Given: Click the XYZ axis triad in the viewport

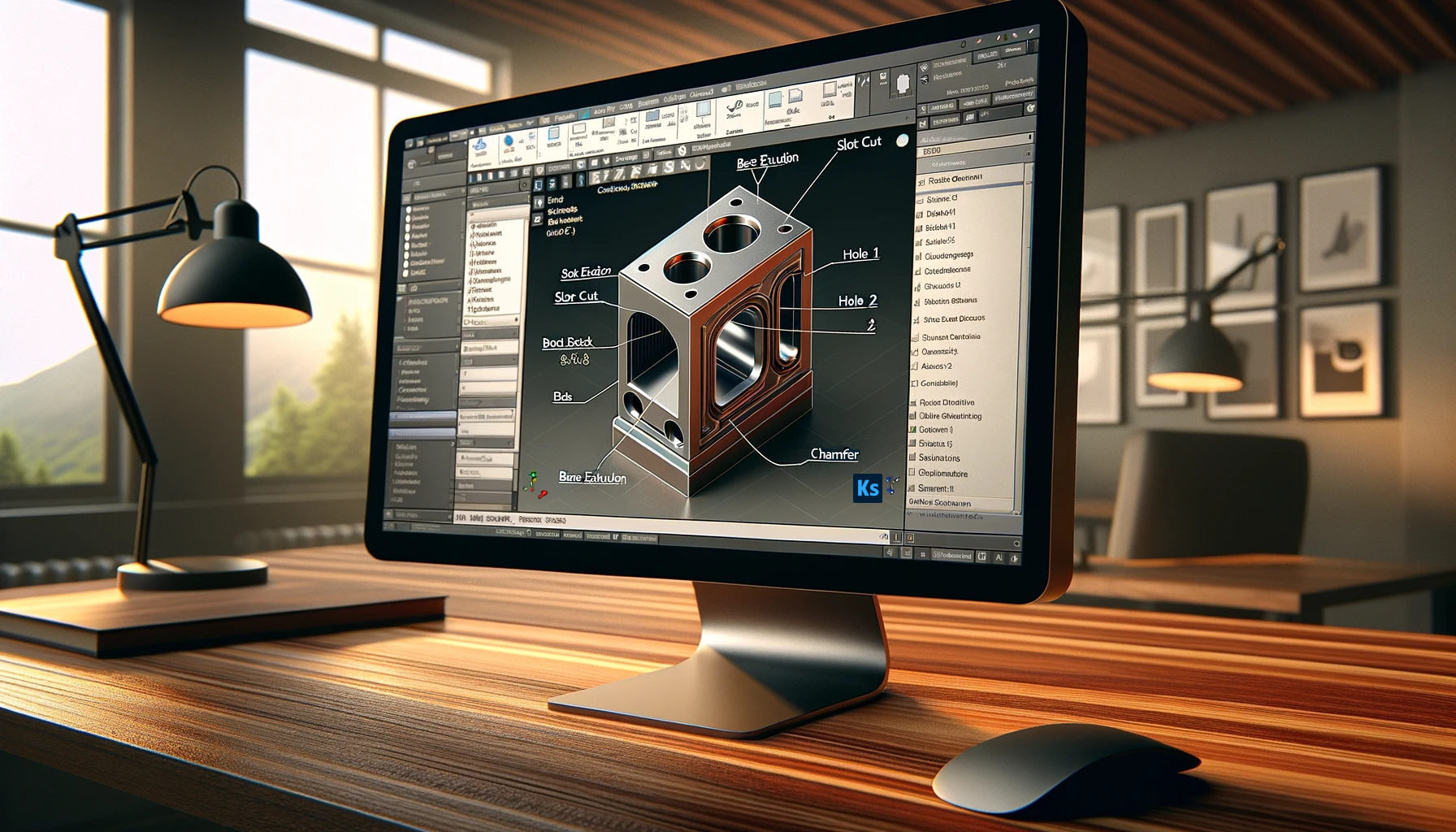Looking at the screenshot, I should (532, 482).
